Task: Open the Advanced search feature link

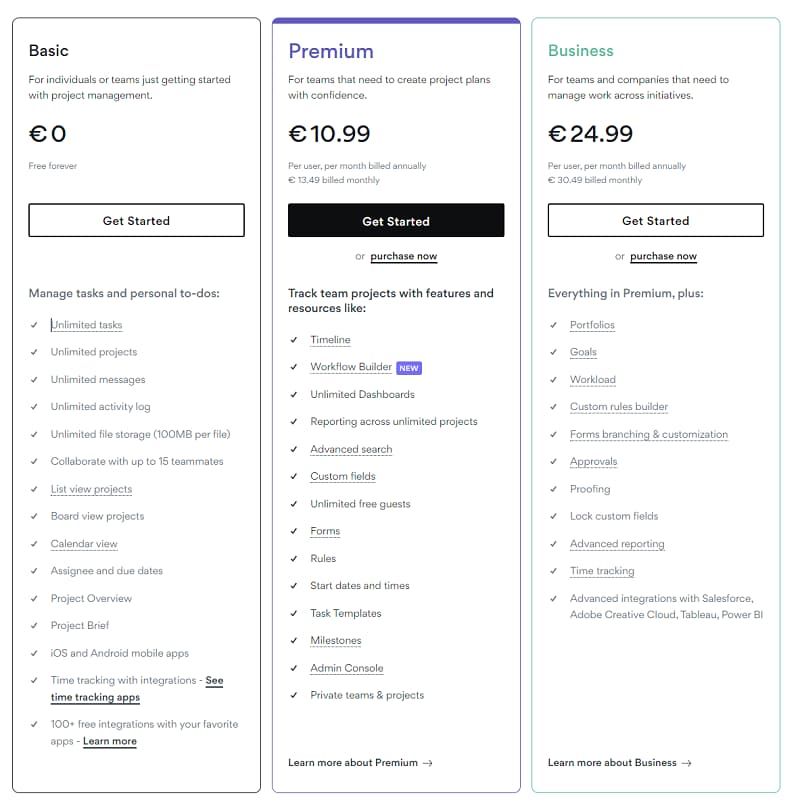Action: pos(351,449)
